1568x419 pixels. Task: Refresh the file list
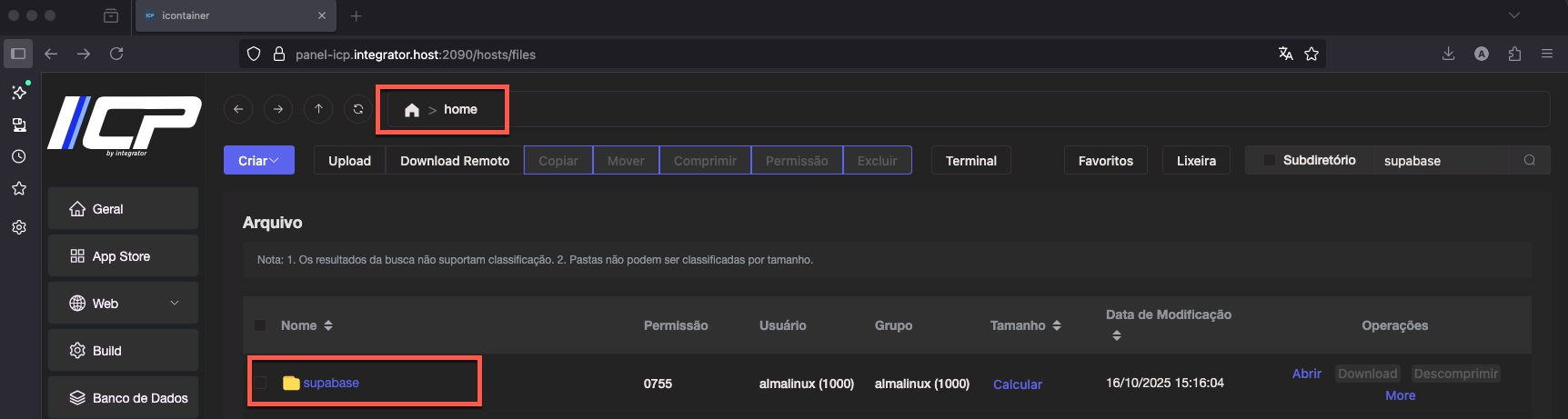pos(358,109)
